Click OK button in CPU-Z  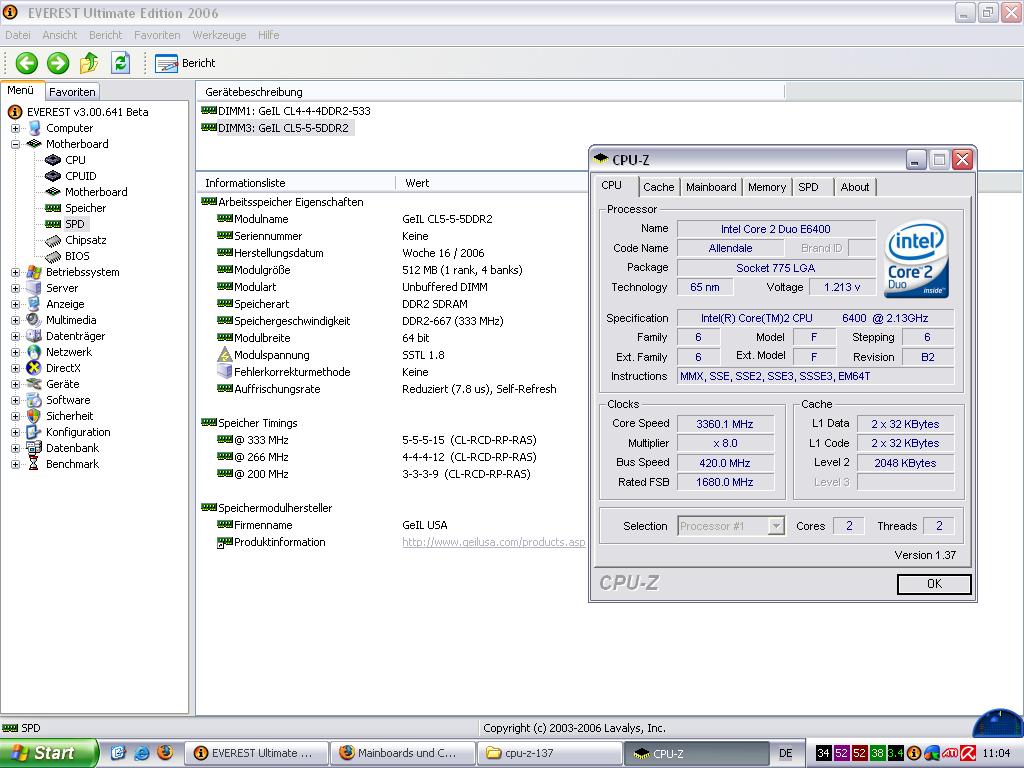933,584
